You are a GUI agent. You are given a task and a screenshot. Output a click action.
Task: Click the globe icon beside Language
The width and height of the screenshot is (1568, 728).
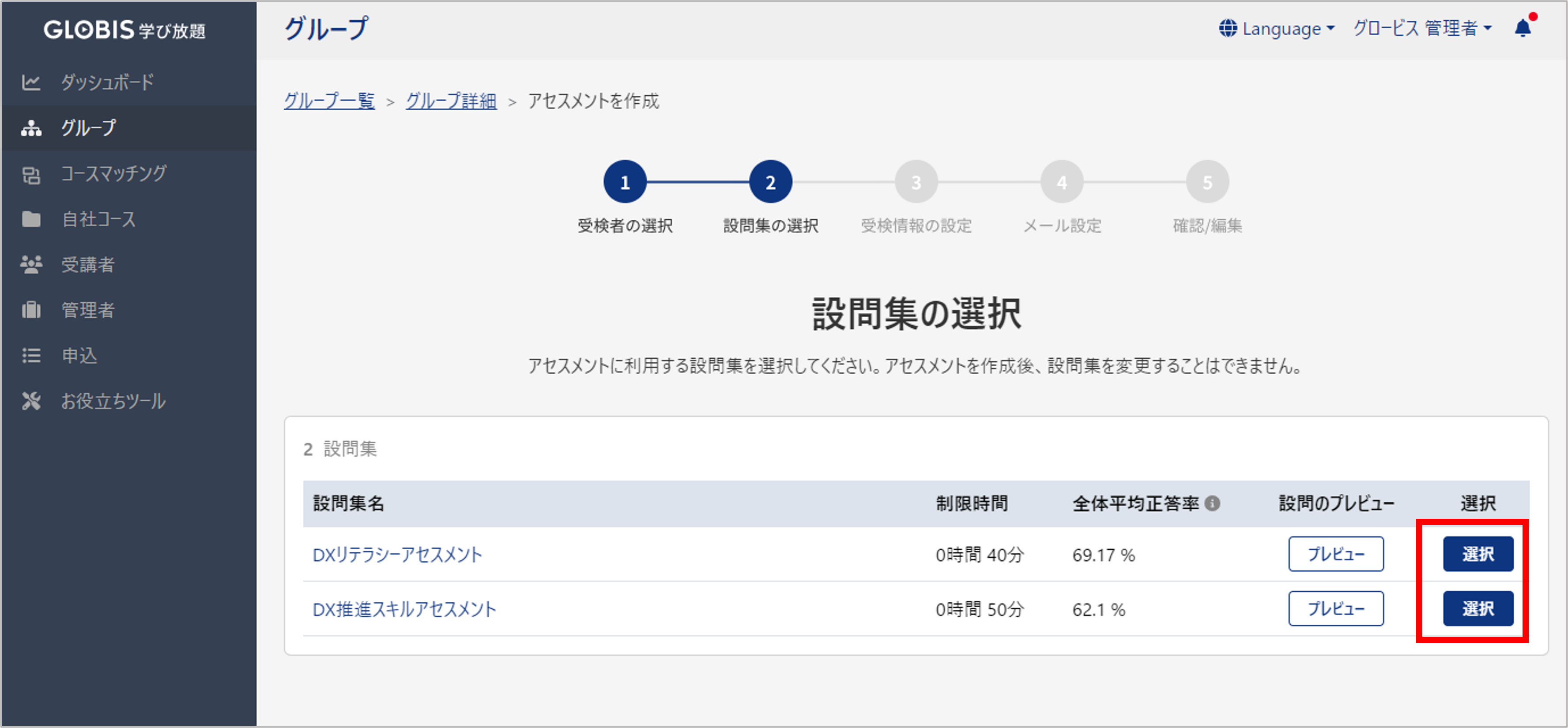(x=1228, y=28)
